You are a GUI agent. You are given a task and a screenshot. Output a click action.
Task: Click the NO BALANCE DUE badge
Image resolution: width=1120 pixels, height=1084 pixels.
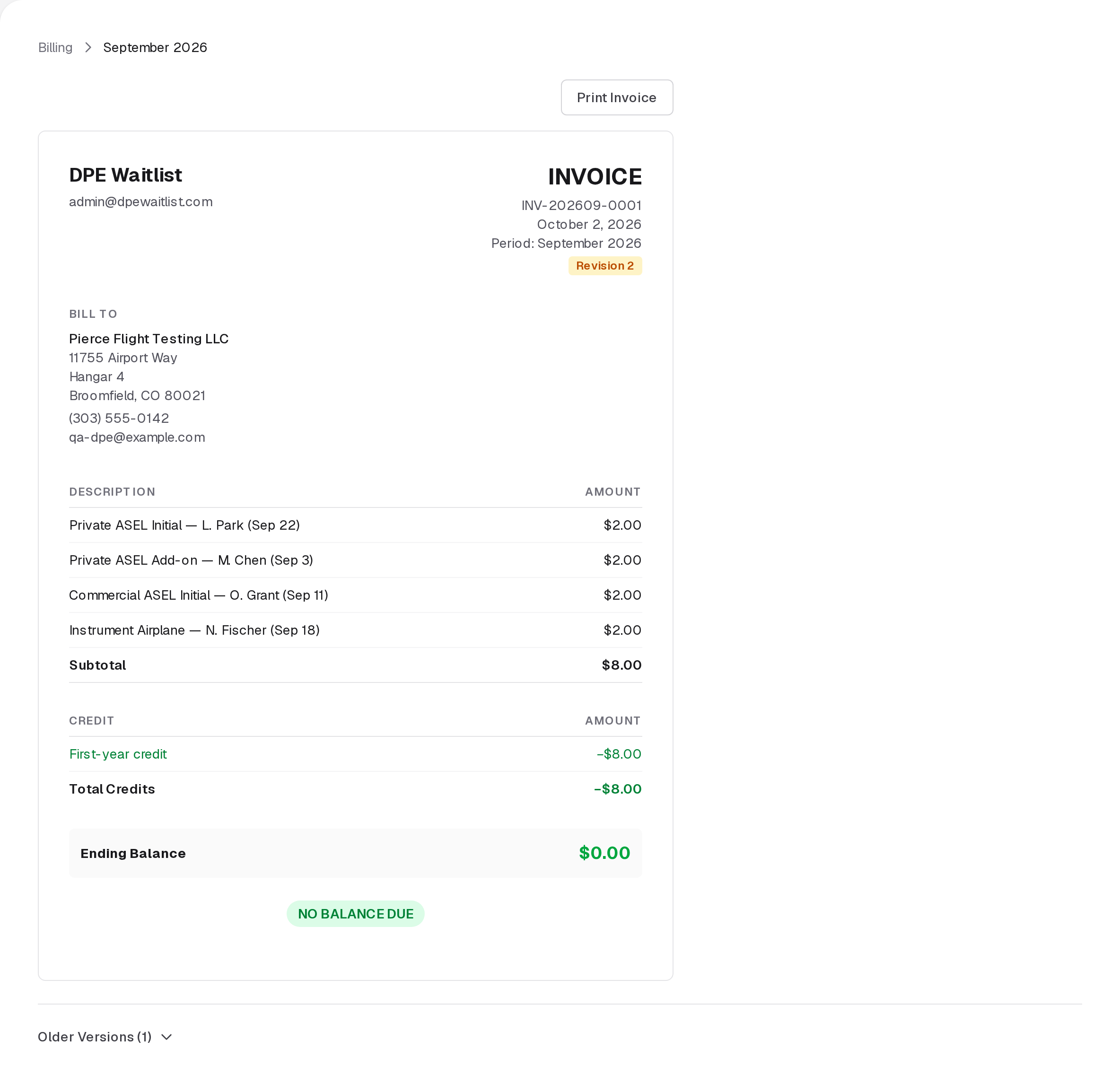coord(355,914)
